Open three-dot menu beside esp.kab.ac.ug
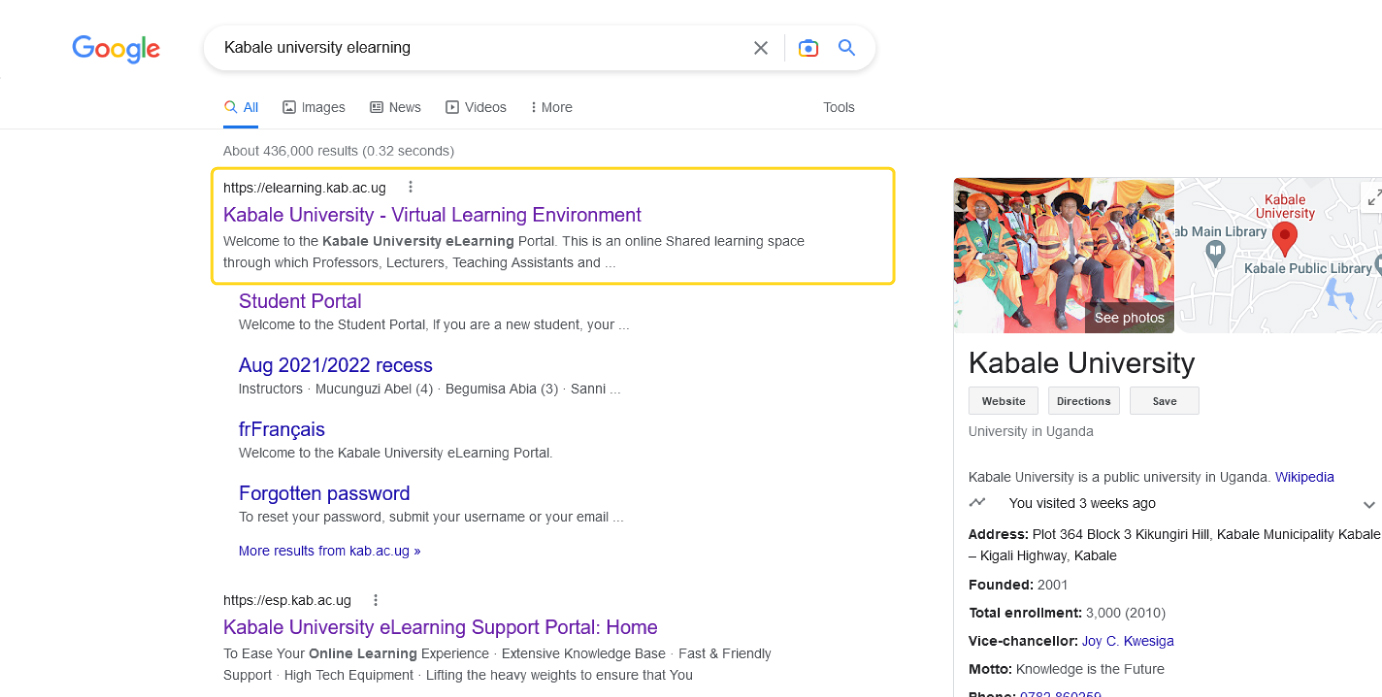Screen dimensions: 1382x697 coord(376,600)
